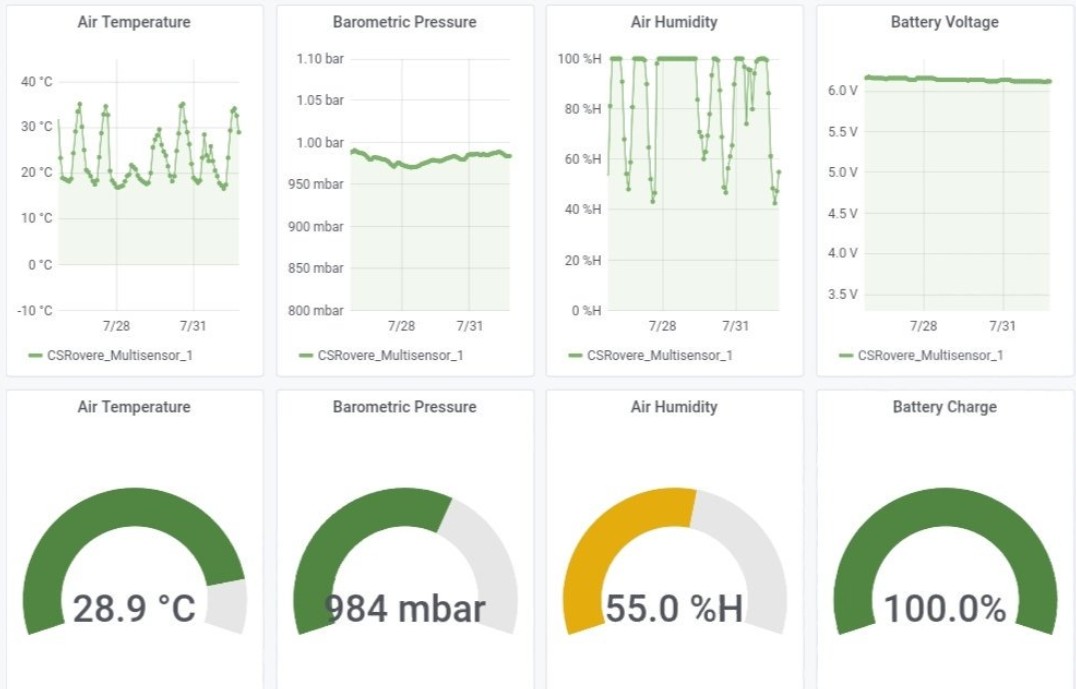Screen dimensions: 1076x689
Task: Click the green arc of the Air Temperature gauge
Action: [134, 508]
